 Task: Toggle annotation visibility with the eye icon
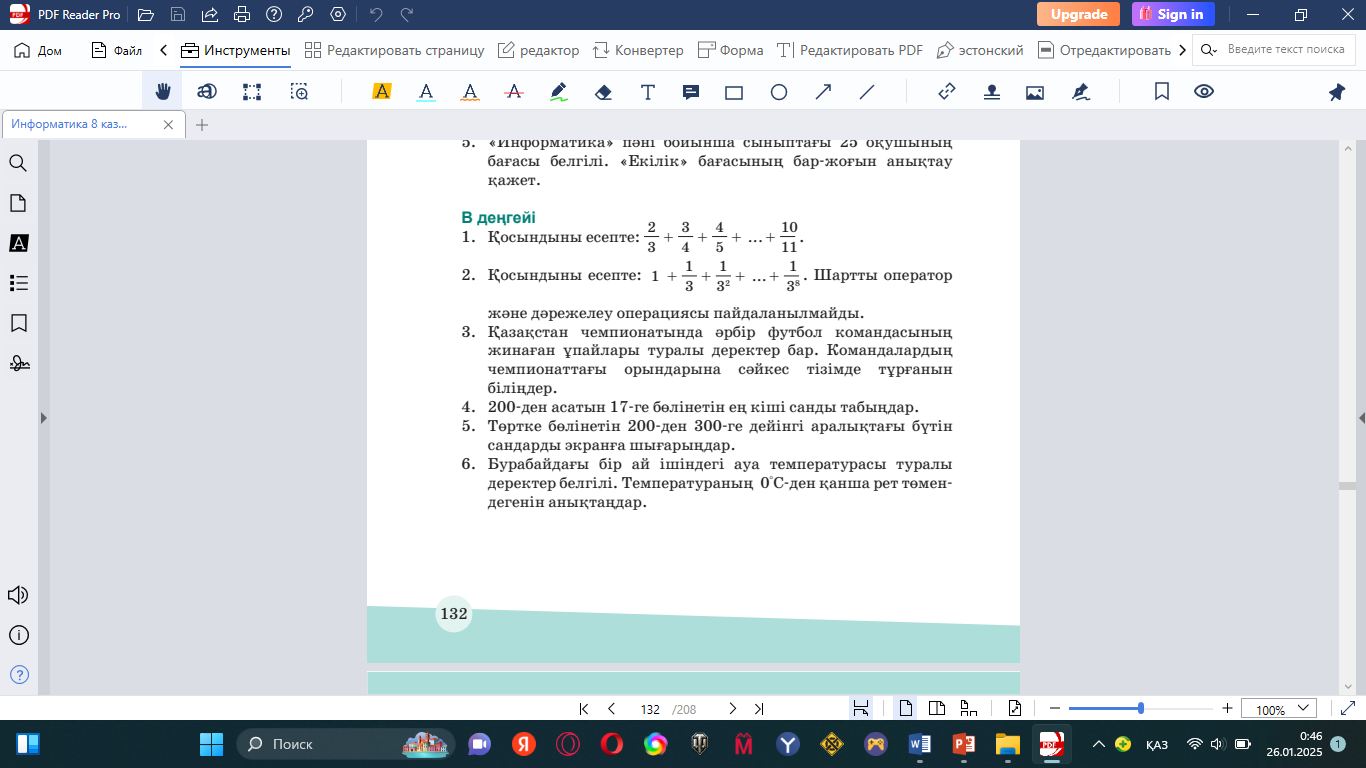click(1204, 92)
